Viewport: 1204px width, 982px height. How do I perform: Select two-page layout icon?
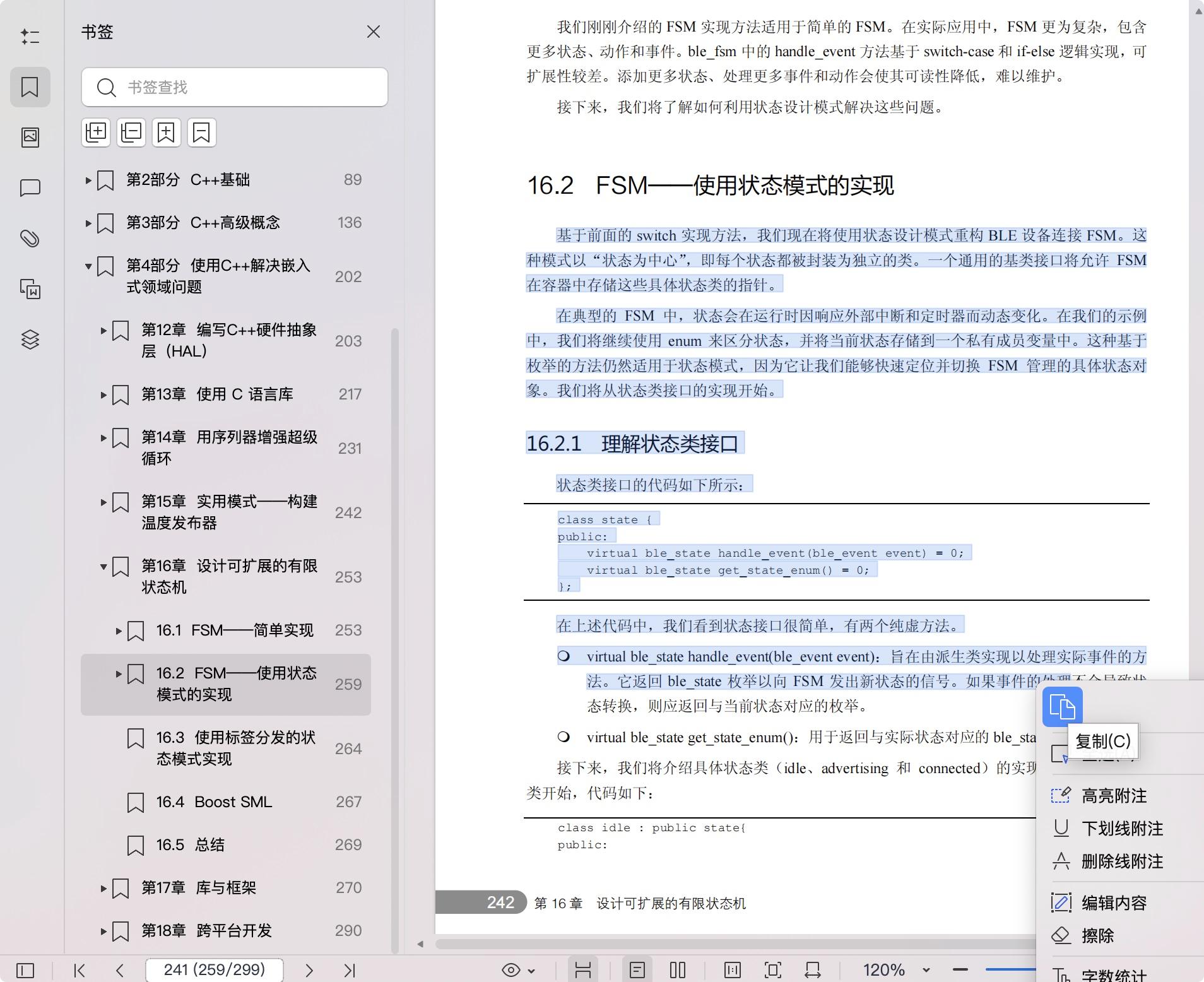point(678,970)
